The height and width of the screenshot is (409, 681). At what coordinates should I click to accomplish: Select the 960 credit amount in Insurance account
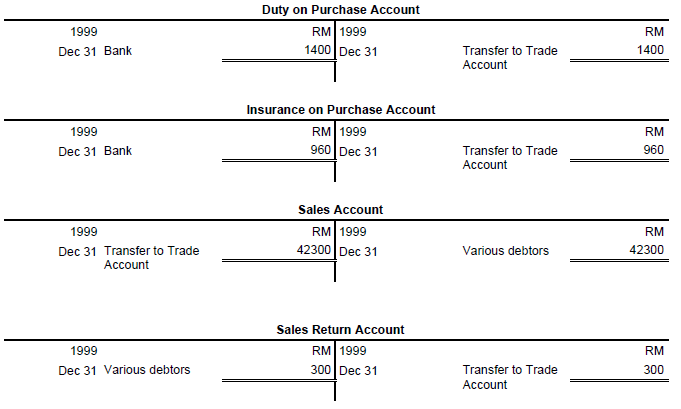(x=653, y=150)
